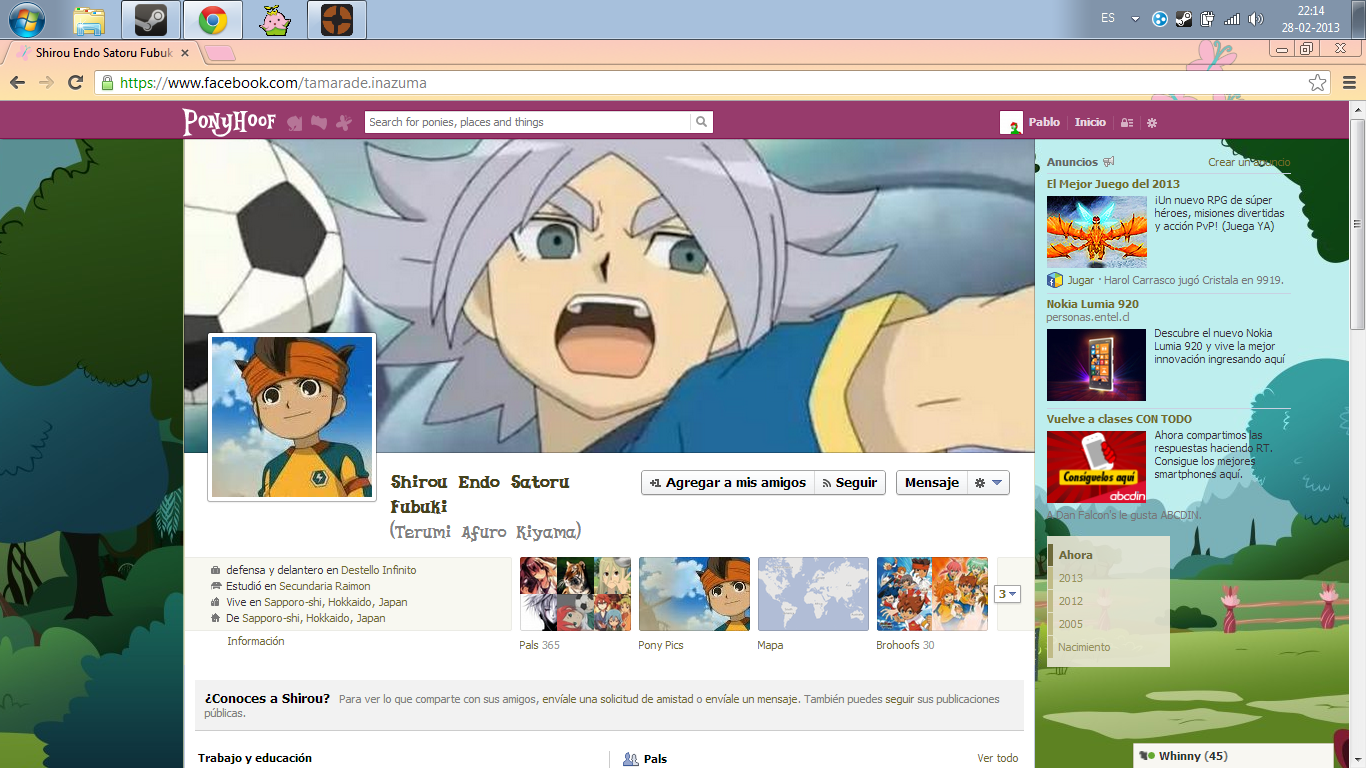Open the Pony Pics thumbnail
This screenshot has width=1366, height=768.
coord(694,594)
